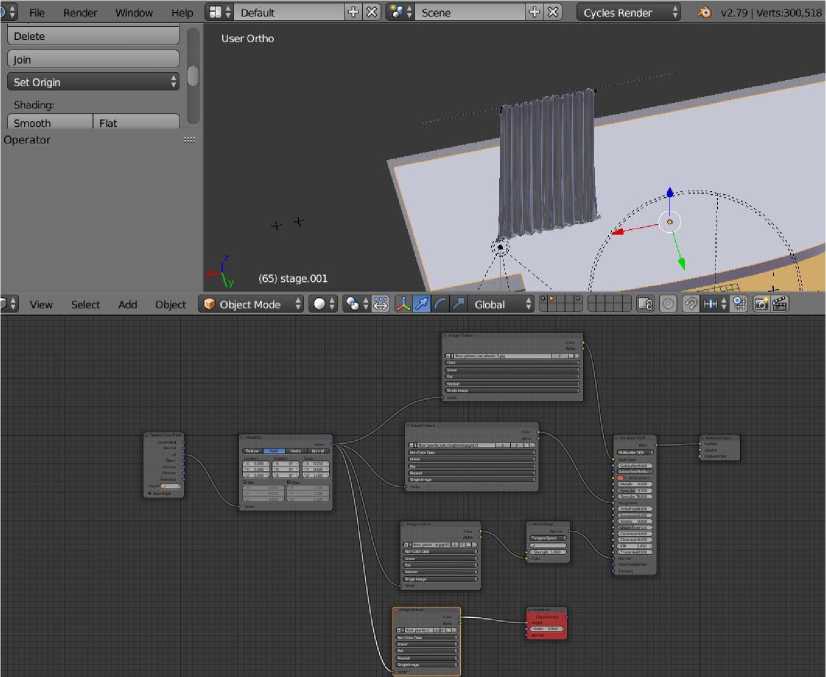
Task: Open the Cycles Render engine dropdown
Action: point(629,13)
